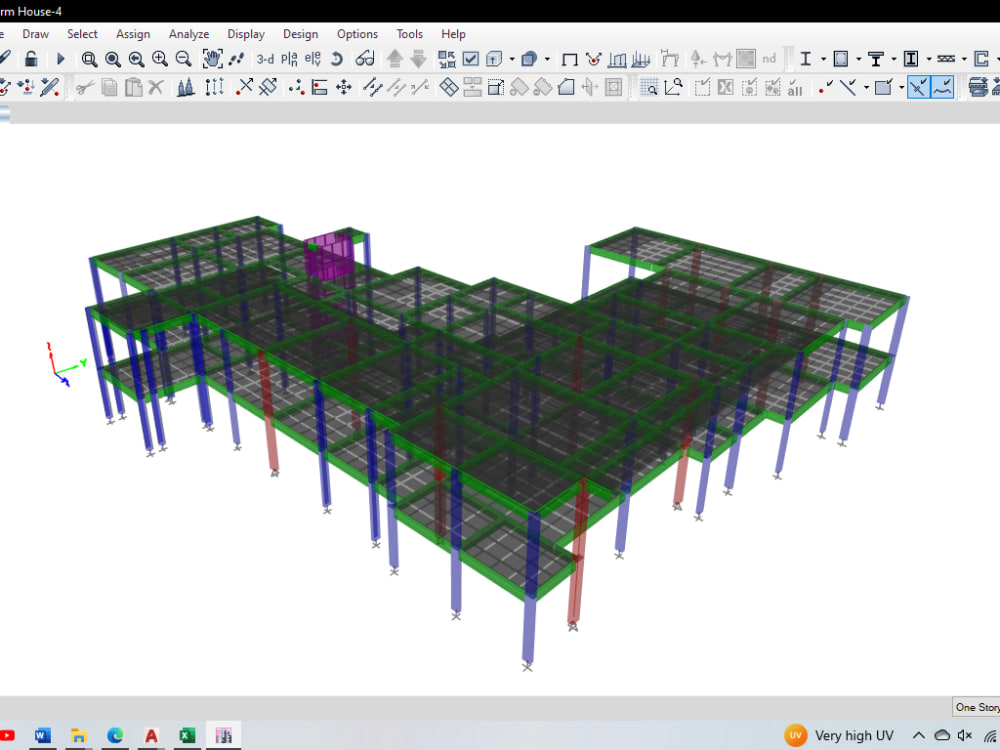Image resolution: width=1000 pixels, height=750 pixels.
Task: Select all objects with the all icon
Action: [x=793, y=88]
